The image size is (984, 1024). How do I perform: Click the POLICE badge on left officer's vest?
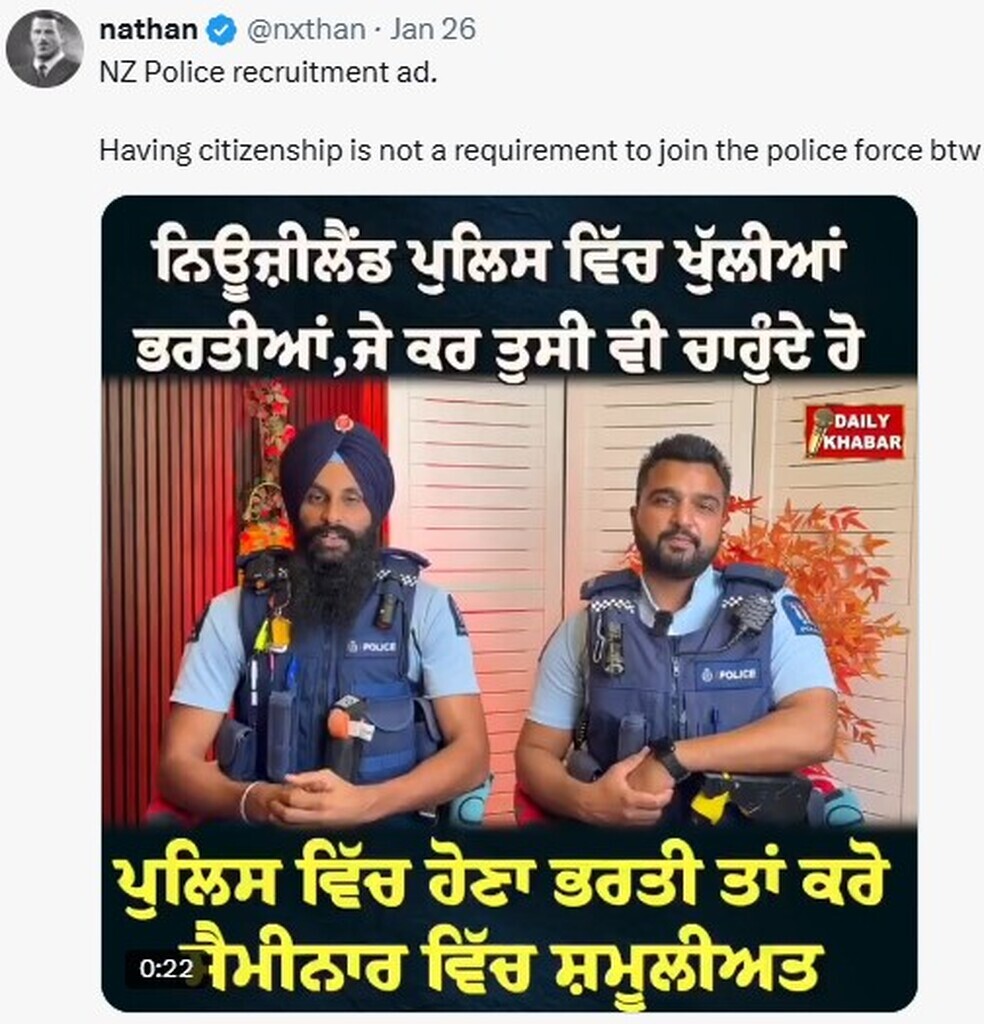coord(371,647)
